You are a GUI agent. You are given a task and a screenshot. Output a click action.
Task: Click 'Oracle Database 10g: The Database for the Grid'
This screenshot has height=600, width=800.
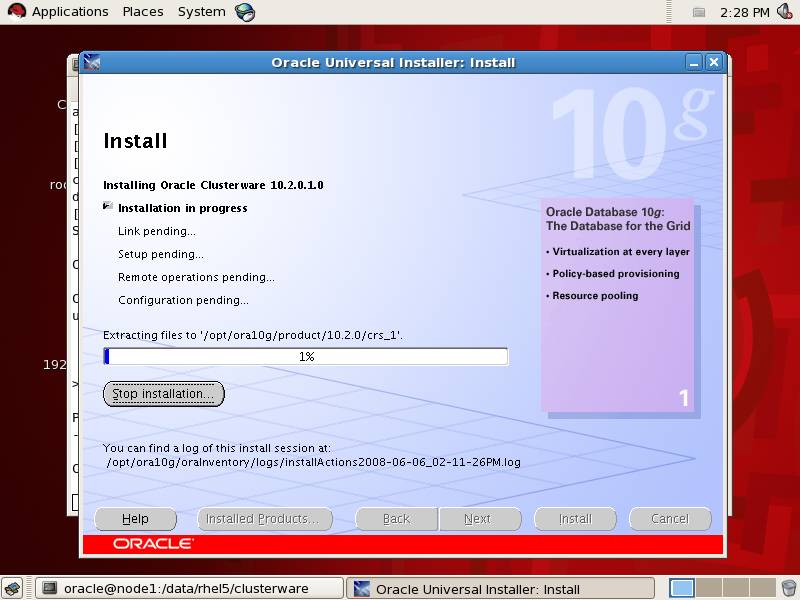click(x=618, y=219)
